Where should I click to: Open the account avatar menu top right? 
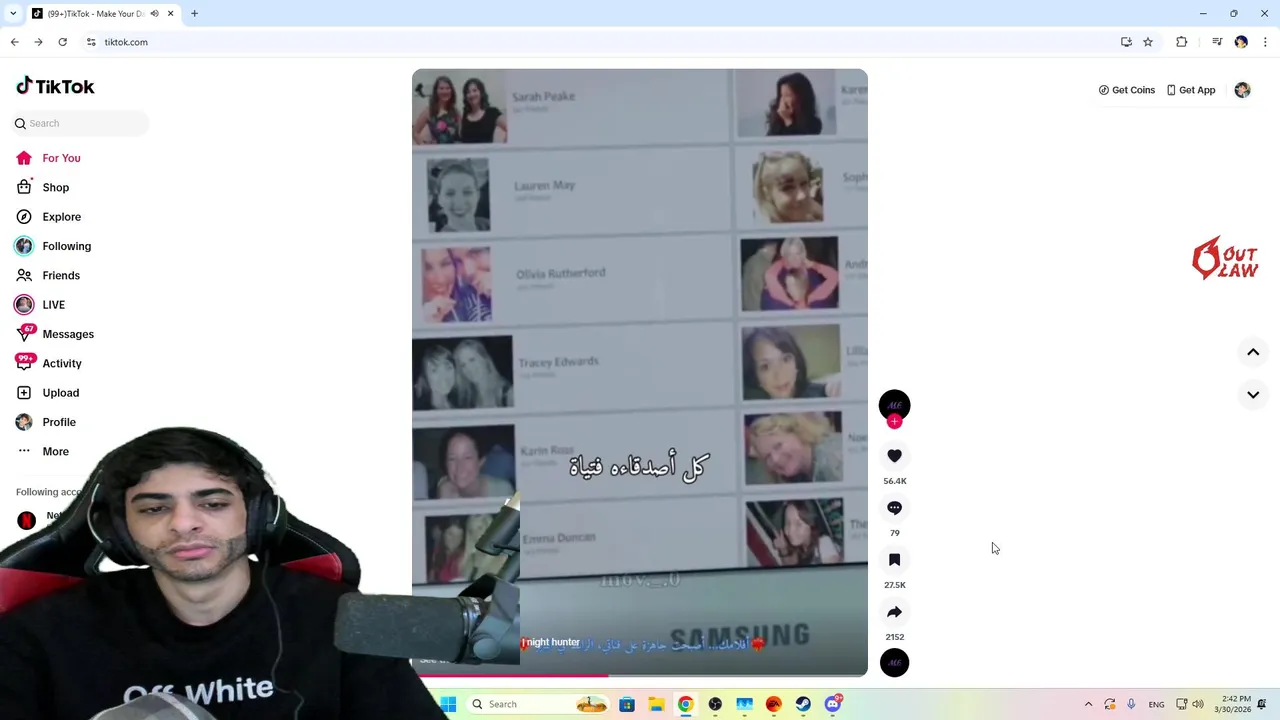1242,90
